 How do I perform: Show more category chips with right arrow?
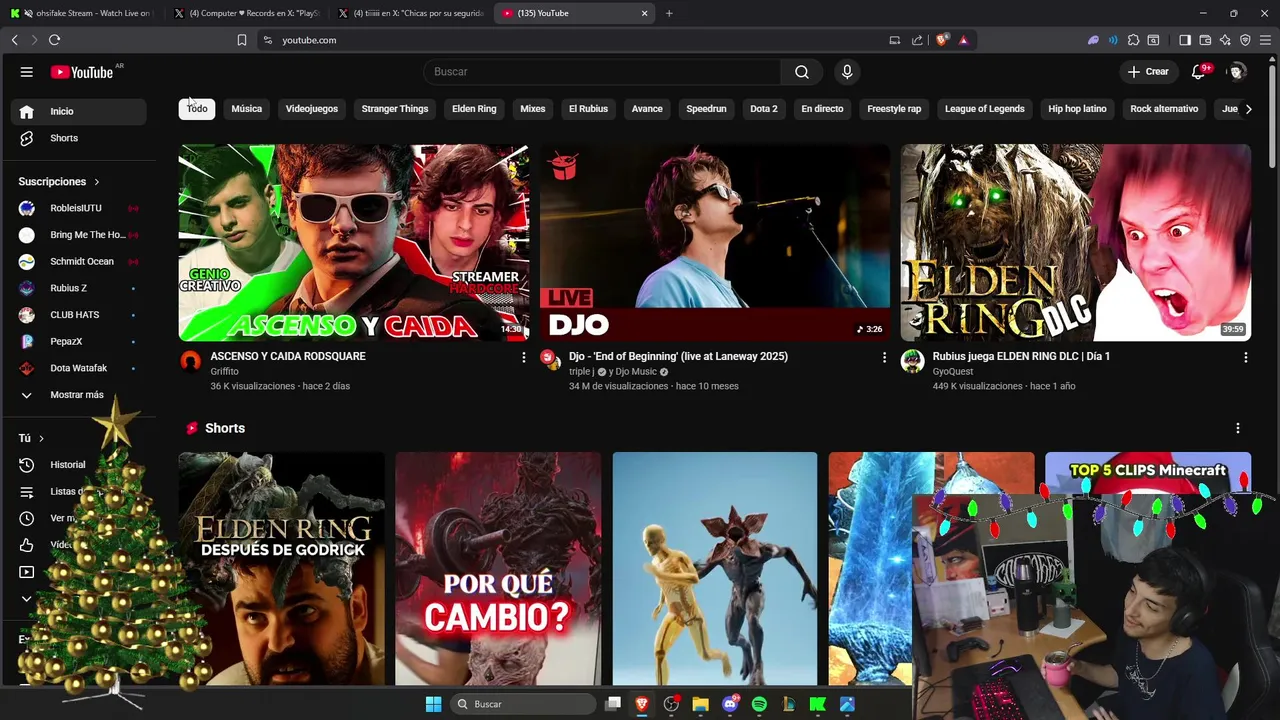pos(1248,109)
